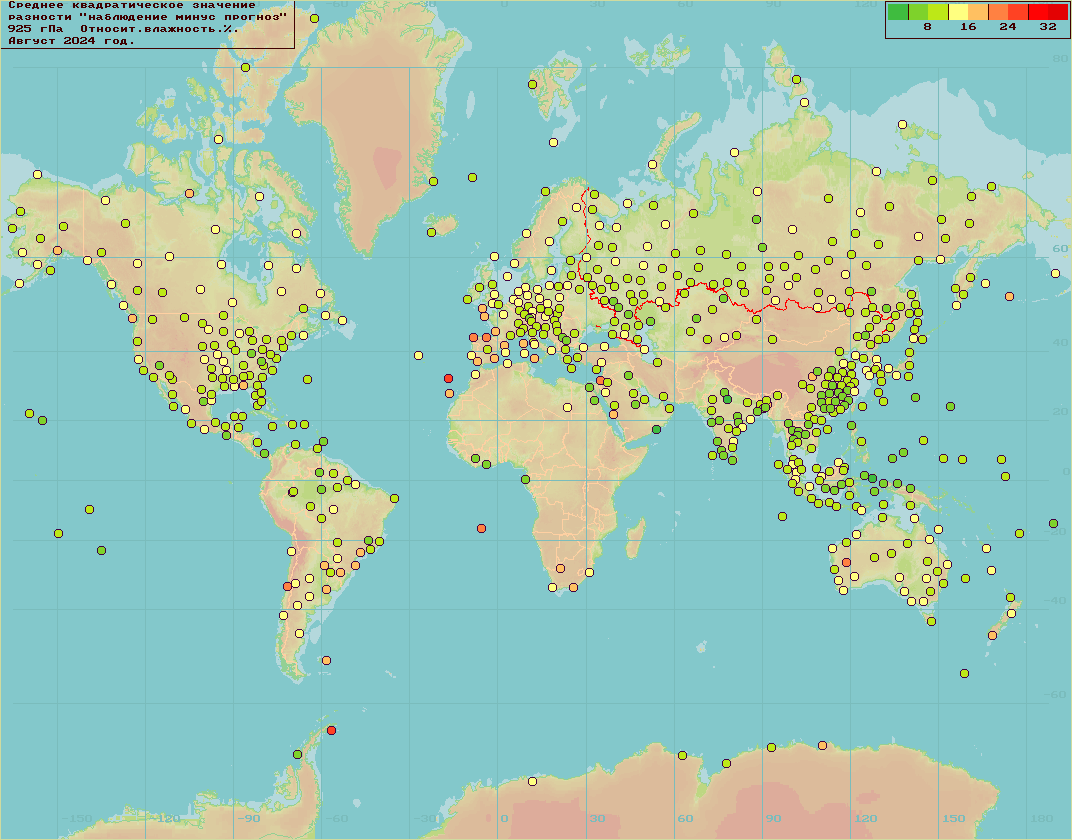Select the pale yellow marker on Antarctica's coast

(533, 781)
